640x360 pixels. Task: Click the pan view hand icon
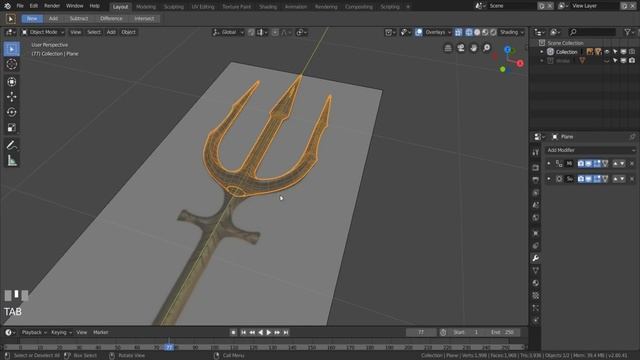pos(473,48)
